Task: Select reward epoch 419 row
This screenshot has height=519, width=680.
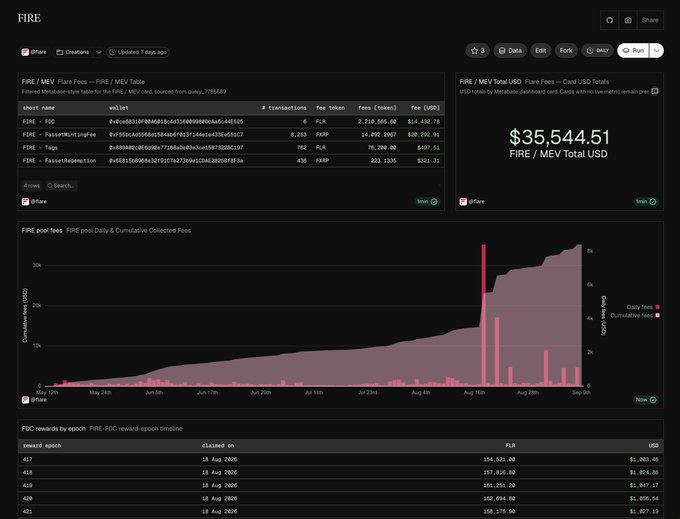Action: (340, 486)
